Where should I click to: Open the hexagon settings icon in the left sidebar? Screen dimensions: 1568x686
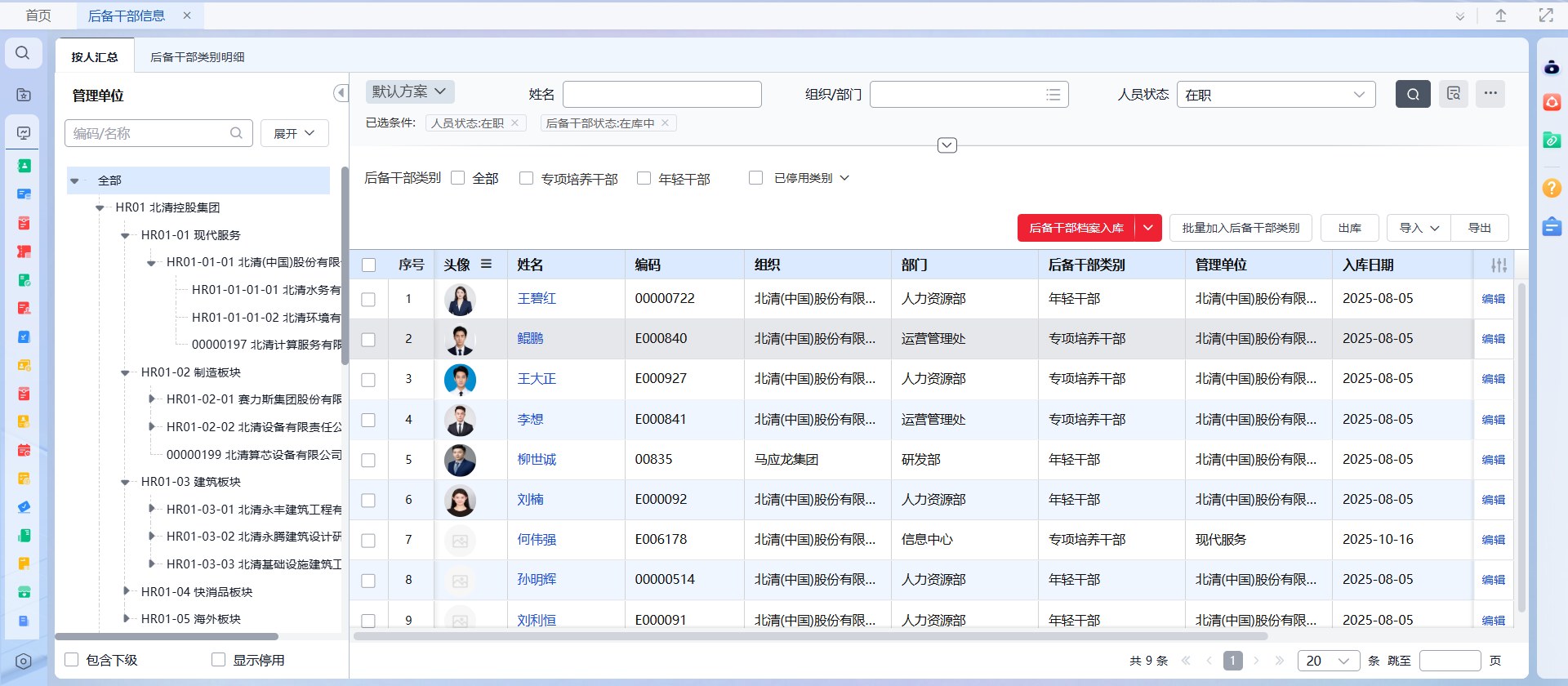(24, 661)
